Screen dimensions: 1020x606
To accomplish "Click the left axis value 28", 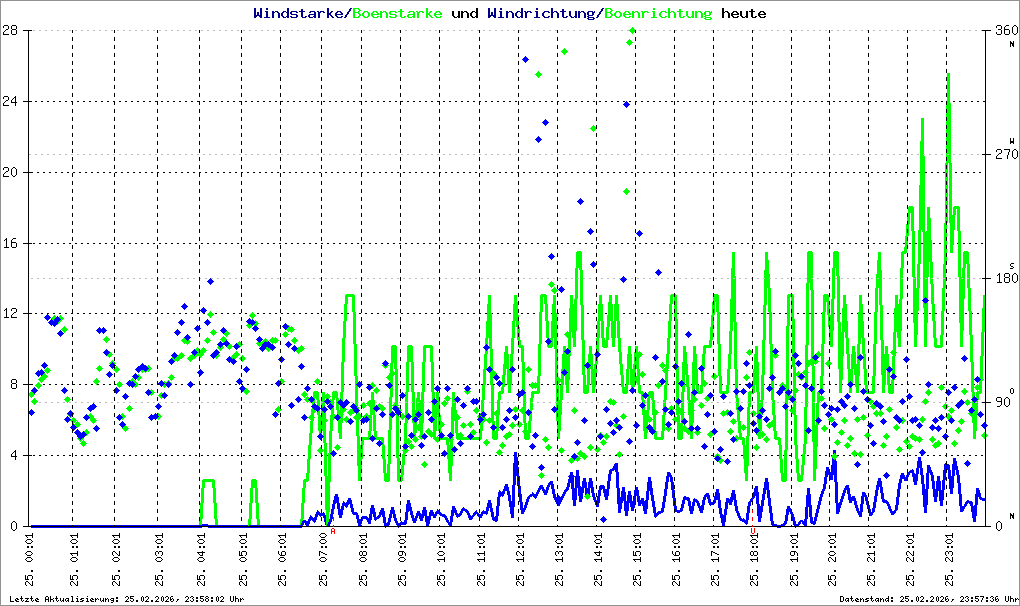I will tap(9, 31).
